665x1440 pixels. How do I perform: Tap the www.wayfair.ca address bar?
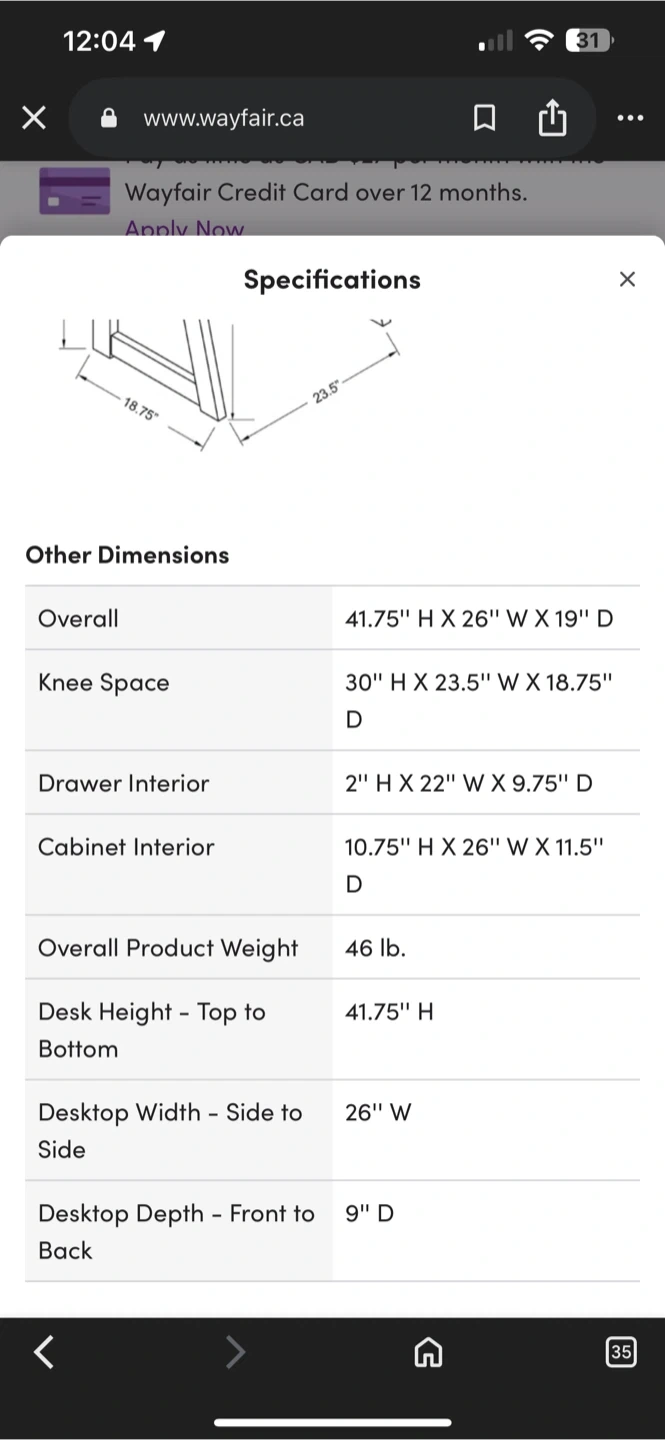[224, 119]
